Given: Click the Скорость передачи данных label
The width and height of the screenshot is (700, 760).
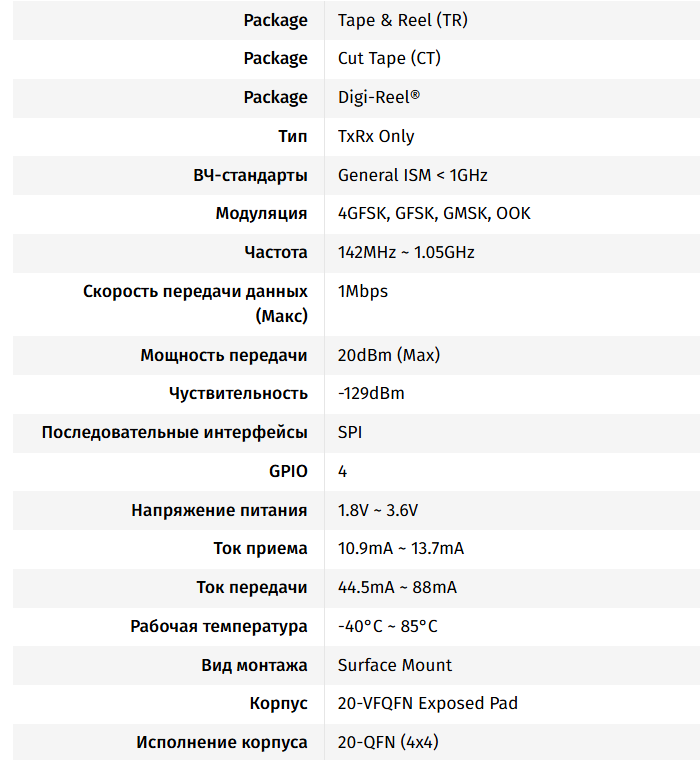Looking at the screenshot, I should point(195,292).
